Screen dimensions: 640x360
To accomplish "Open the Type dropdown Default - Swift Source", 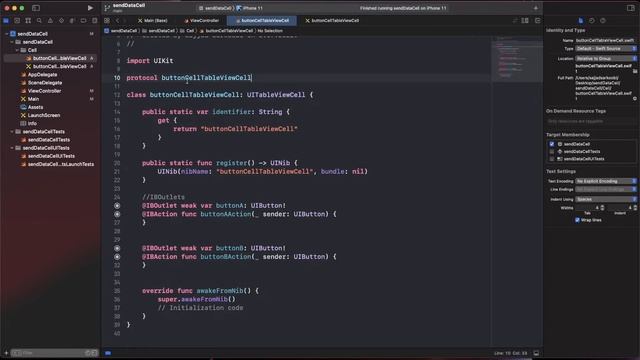I will click(606, 49).
